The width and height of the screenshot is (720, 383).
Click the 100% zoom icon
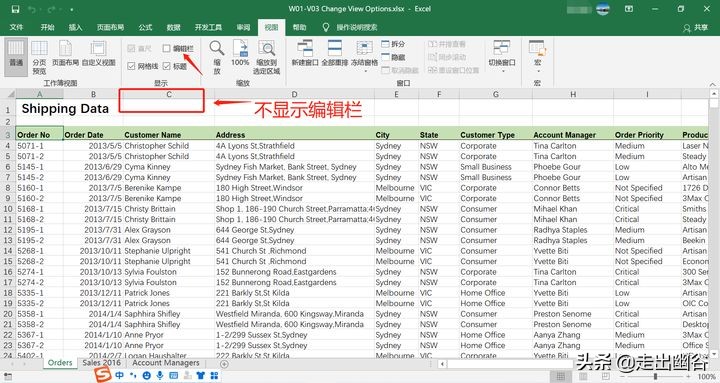pyautogui.click(x=240, y=53)
